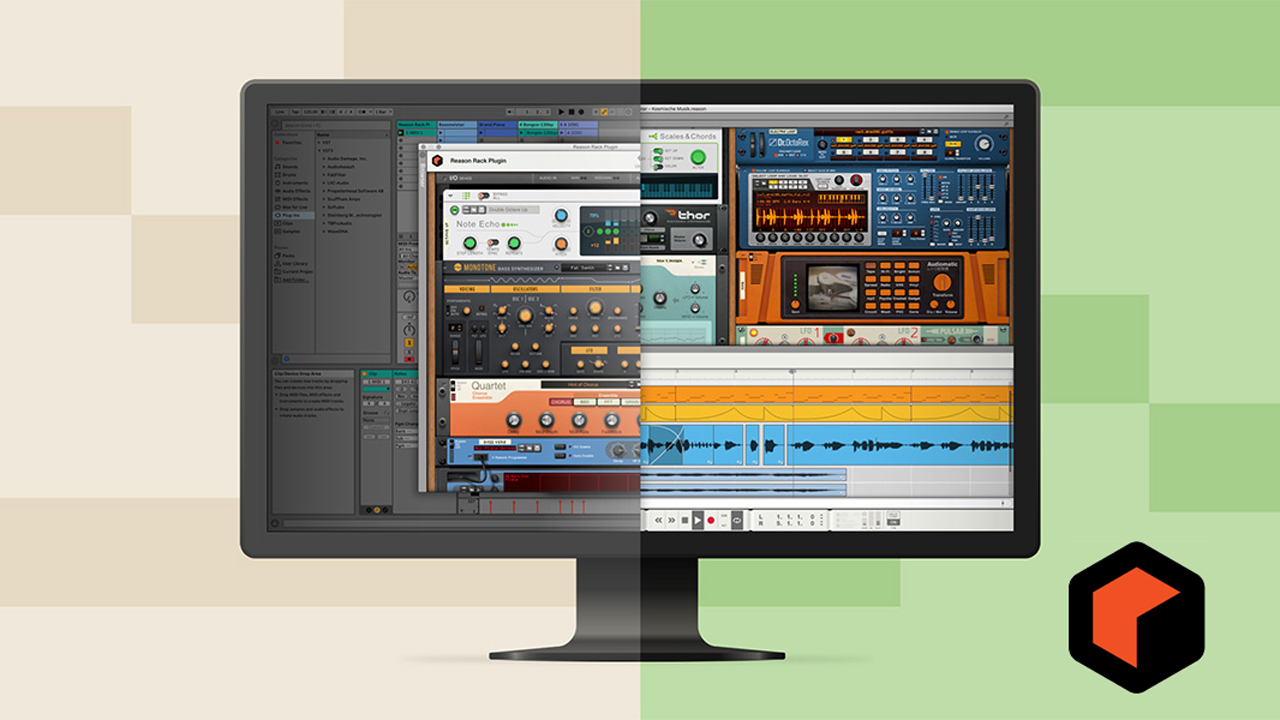The height and width of the screenshot is (720, 1280).
Task: Click Add Folder in Ableton Places
Action: [x=294, y=280]
